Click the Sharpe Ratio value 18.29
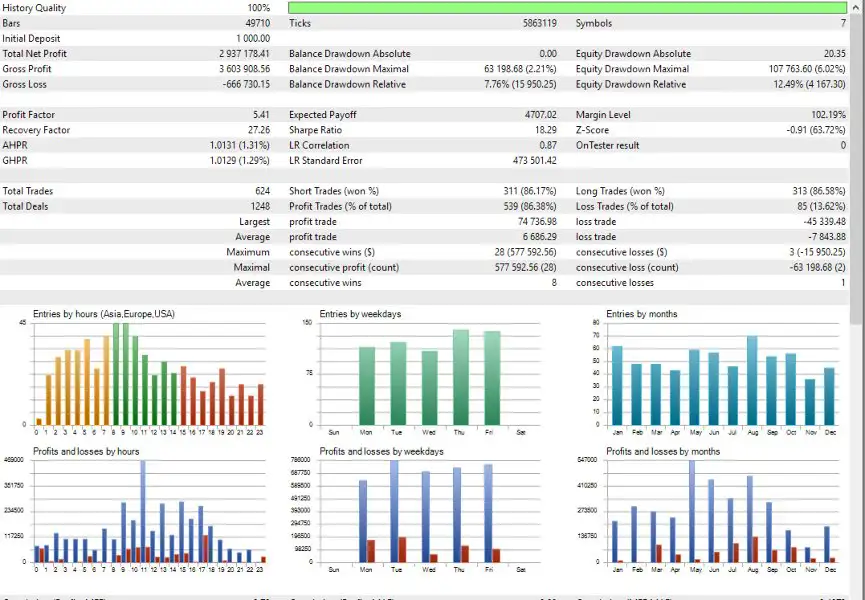Screen dimensions: 865x600 coord(546,130)
